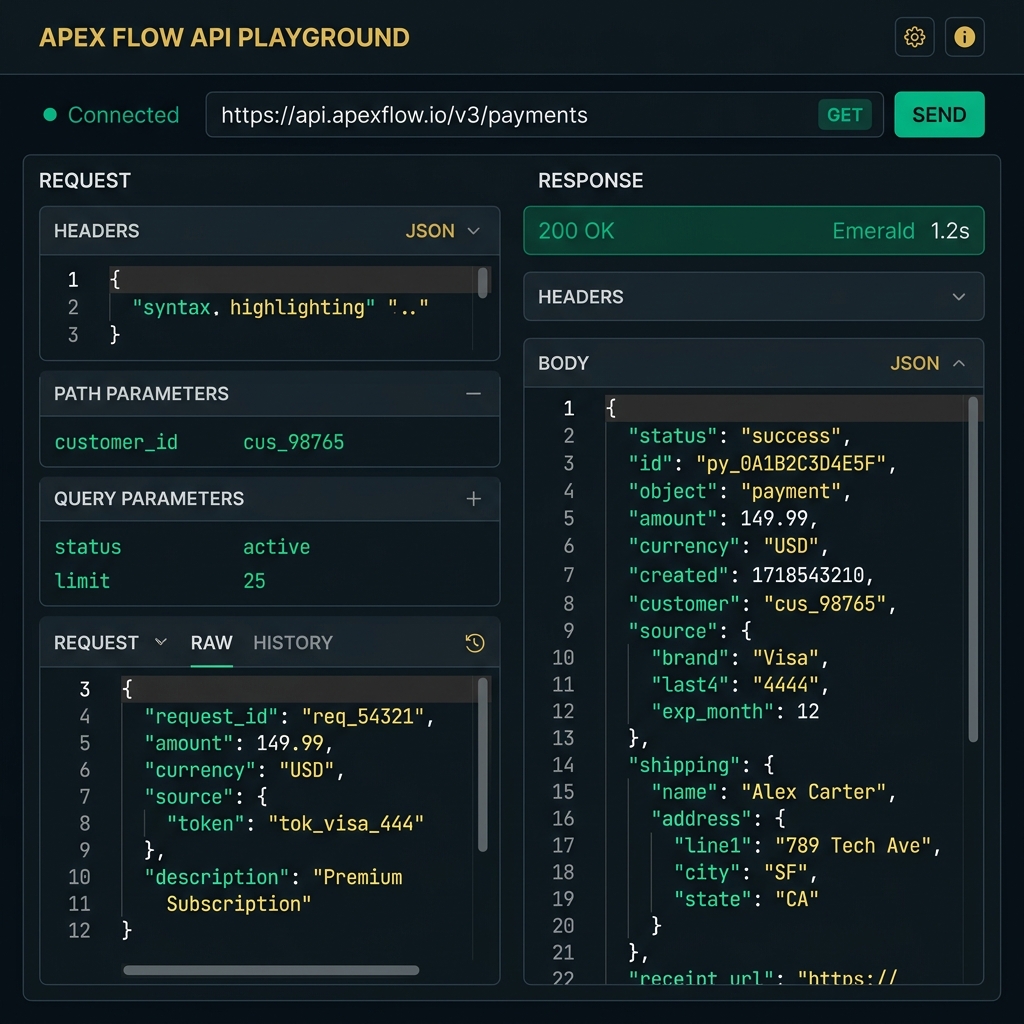This screenshot has width=1024, height=1024.
Task: Click the "state": "CA" response line
Action: point(746,899)
